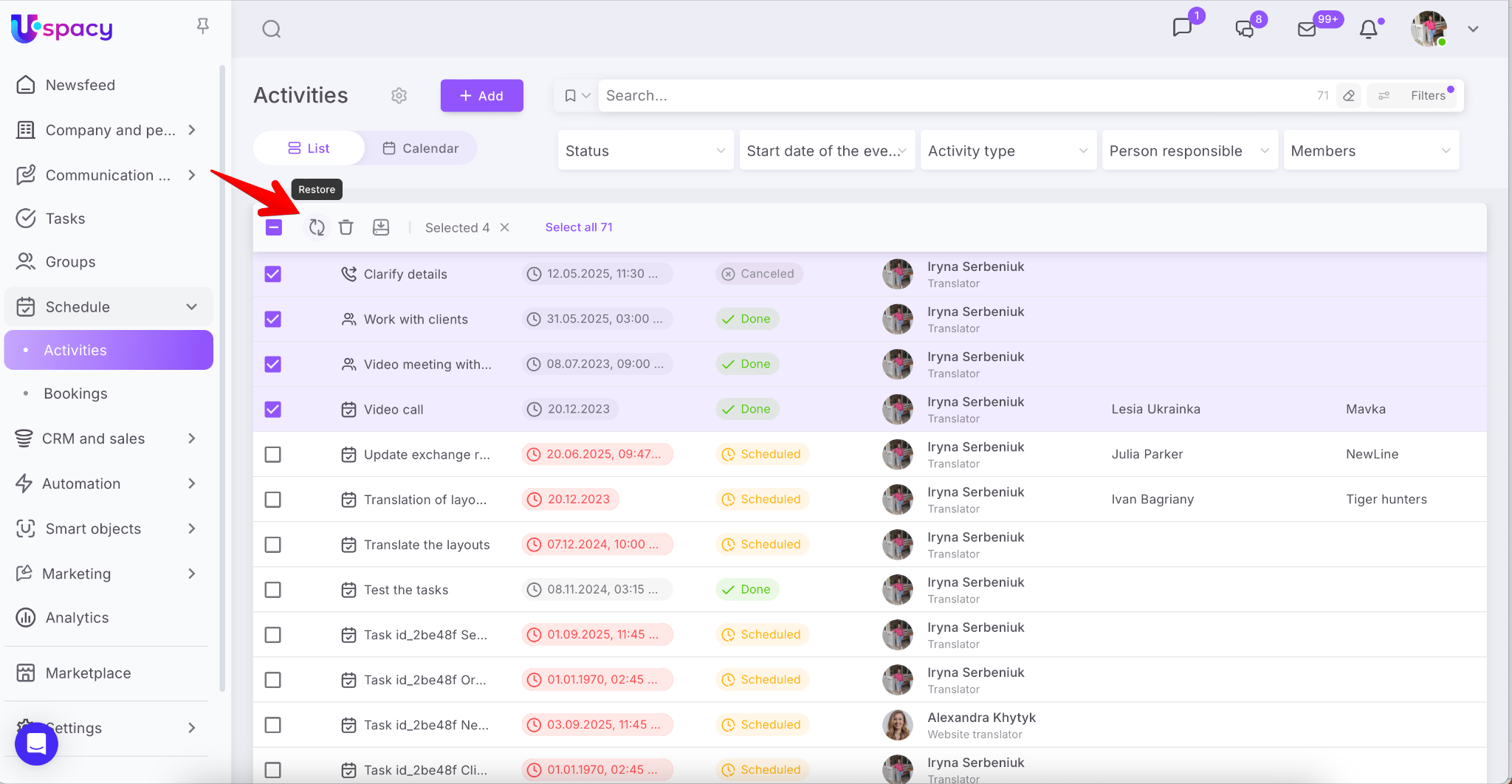Open the Status filter dropdown
This screenshot has width=1512, height=784.
pyautogui.click(x=645, y=151)
